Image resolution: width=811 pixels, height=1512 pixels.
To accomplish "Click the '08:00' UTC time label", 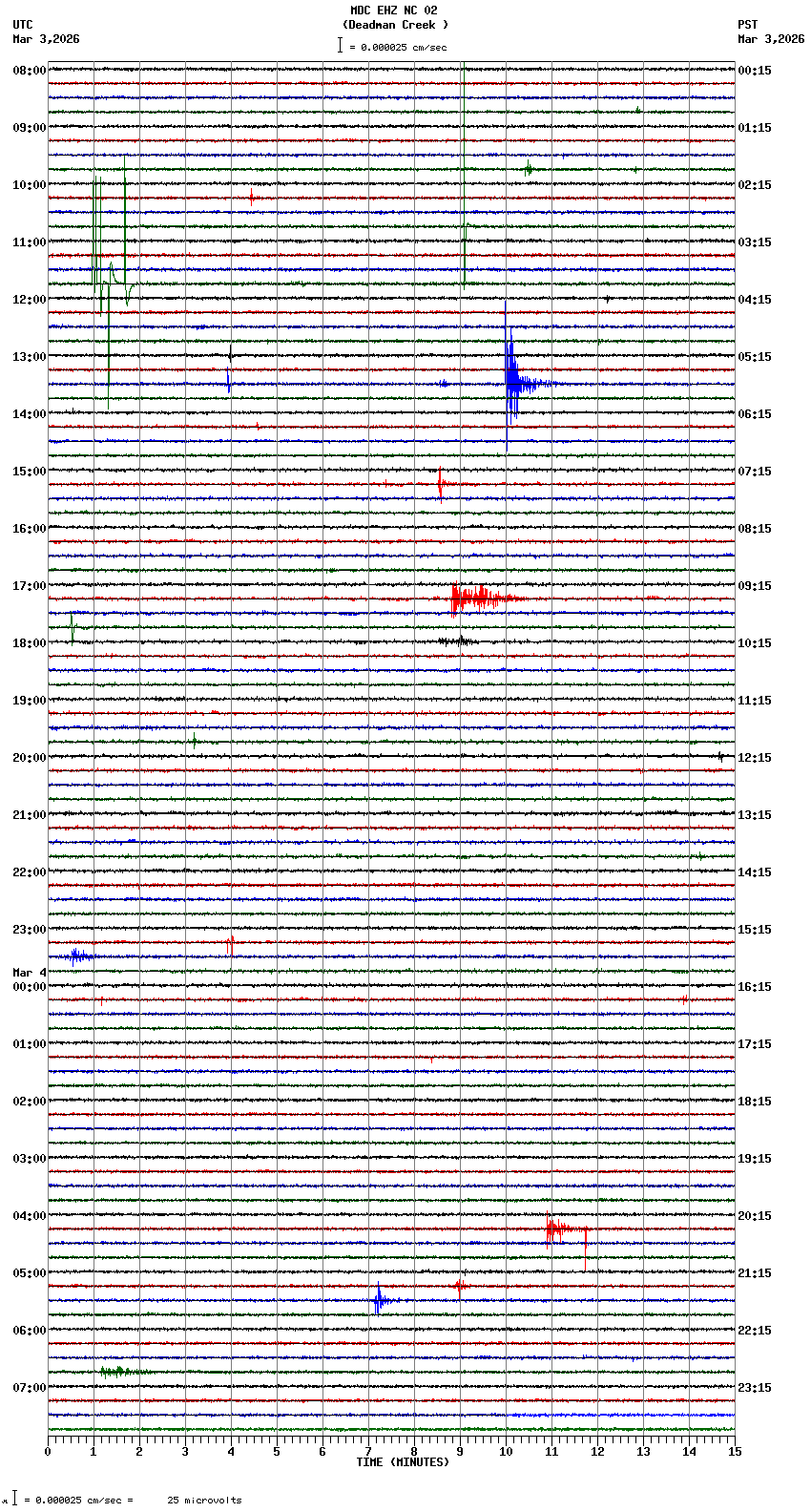I will [x=30, y=71].
